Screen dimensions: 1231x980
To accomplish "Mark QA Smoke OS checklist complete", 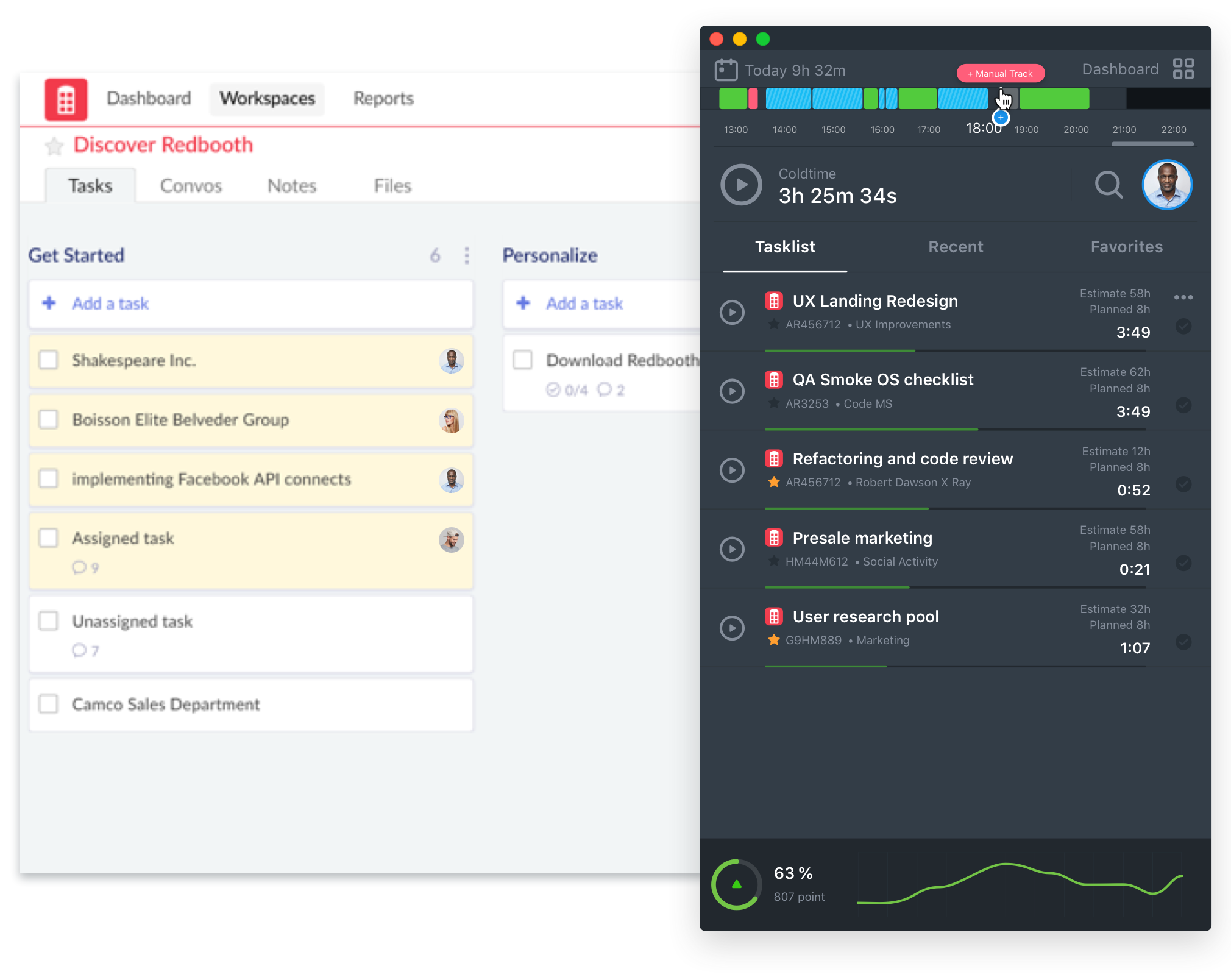I will pos(1183,405).
